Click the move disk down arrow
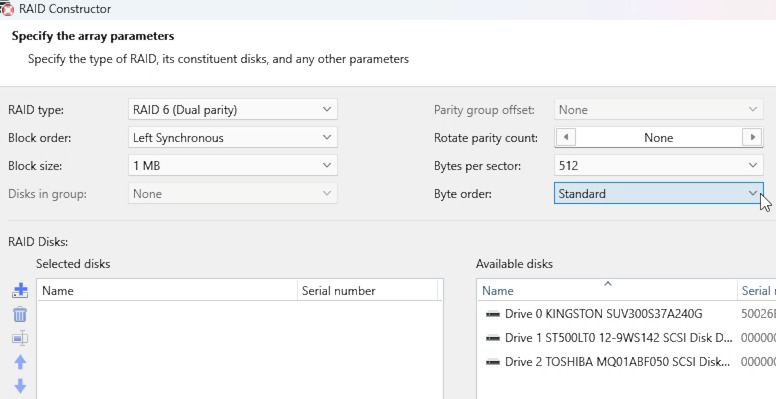 pyautogui.click(x=20, y=386)
